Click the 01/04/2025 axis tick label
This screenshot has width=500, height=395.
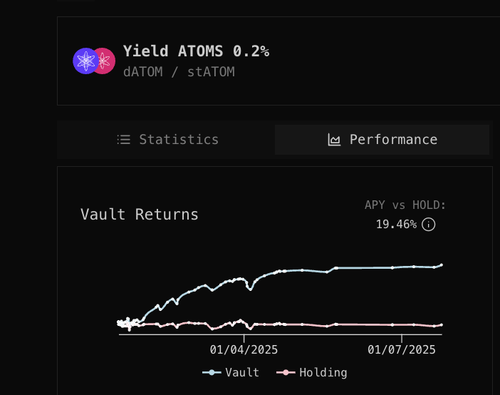[x=244, y=350]
